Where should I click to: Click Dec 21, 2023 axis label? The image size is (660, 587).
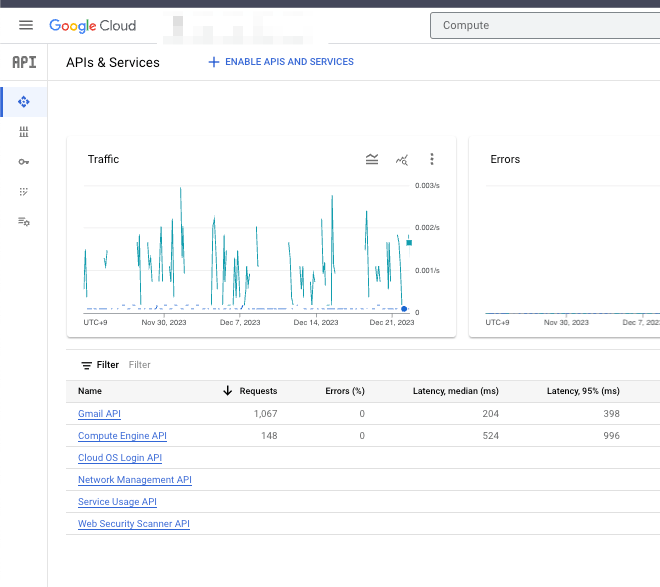pos(392,322)
